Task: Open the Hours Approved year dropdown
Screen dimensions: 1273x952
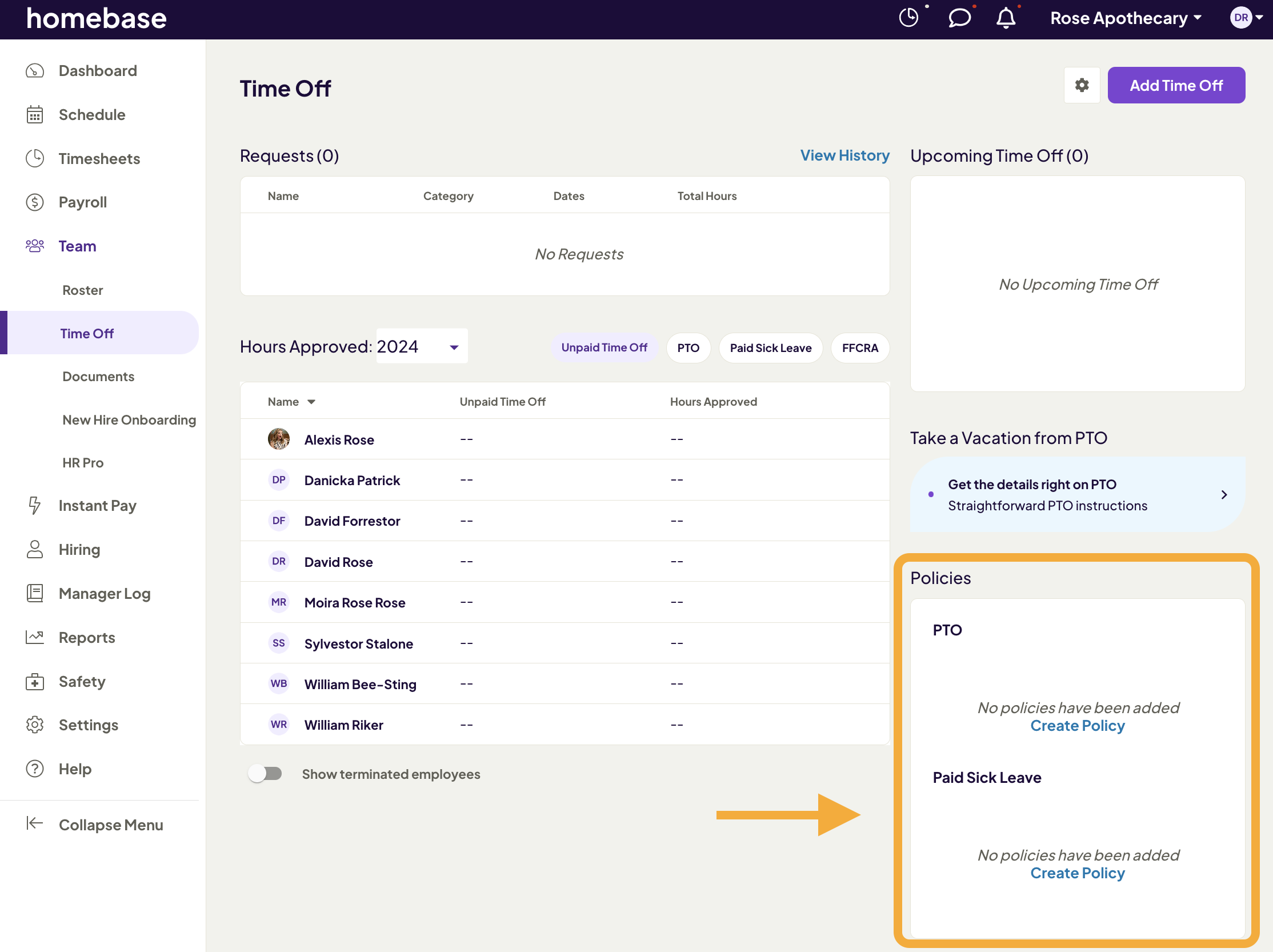Action: click(421, 346)
